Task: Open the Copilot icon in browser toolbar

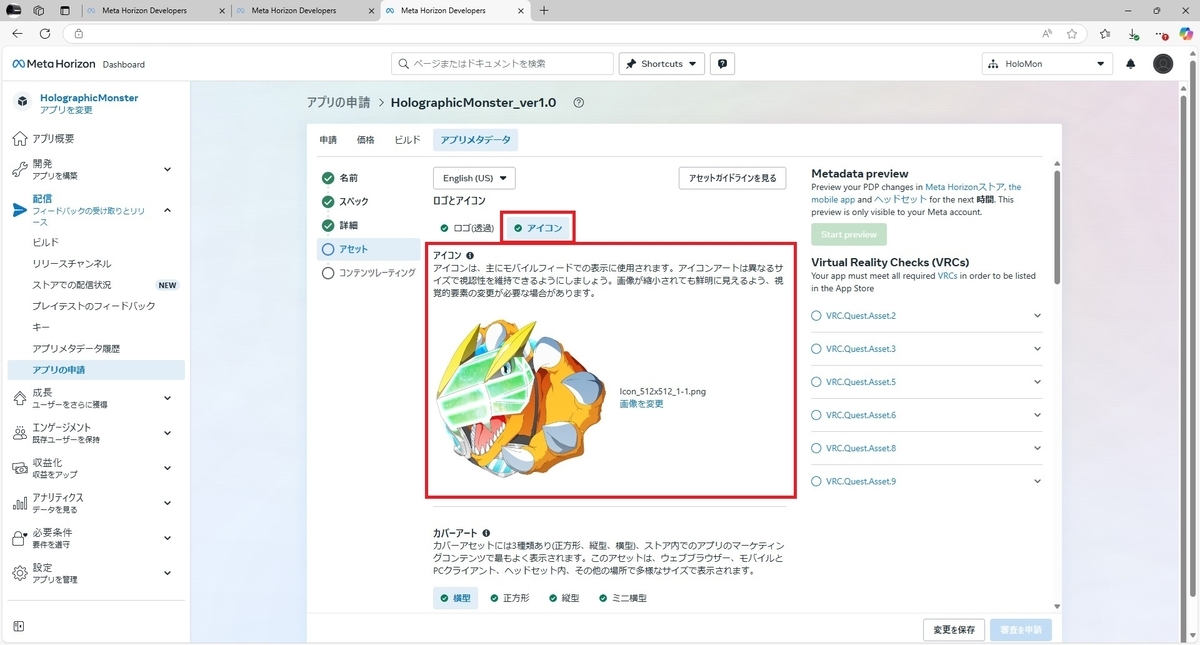Action: click(x=1186, y=33)
